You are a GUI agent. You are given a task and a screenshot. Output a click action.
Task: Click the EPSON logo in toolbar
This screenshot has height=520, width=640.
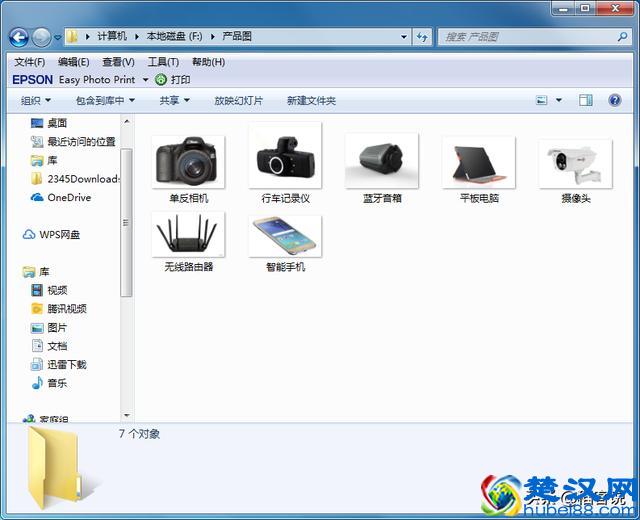(33, 80)
